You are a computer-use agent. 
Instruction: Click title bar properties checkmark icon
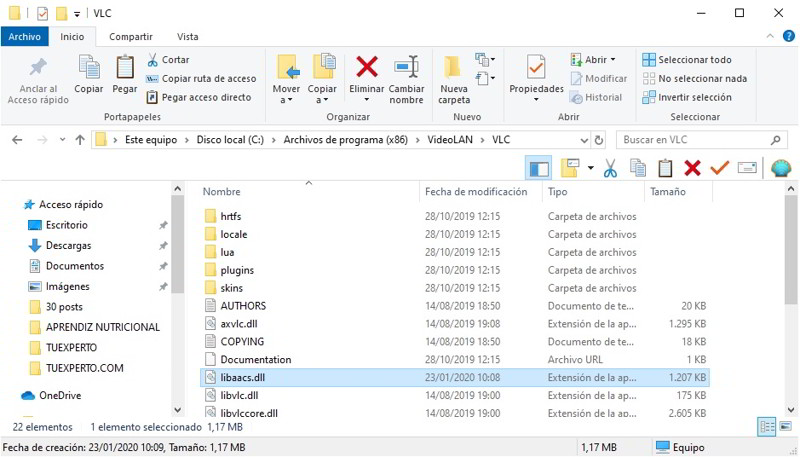[x=42, y=13]
